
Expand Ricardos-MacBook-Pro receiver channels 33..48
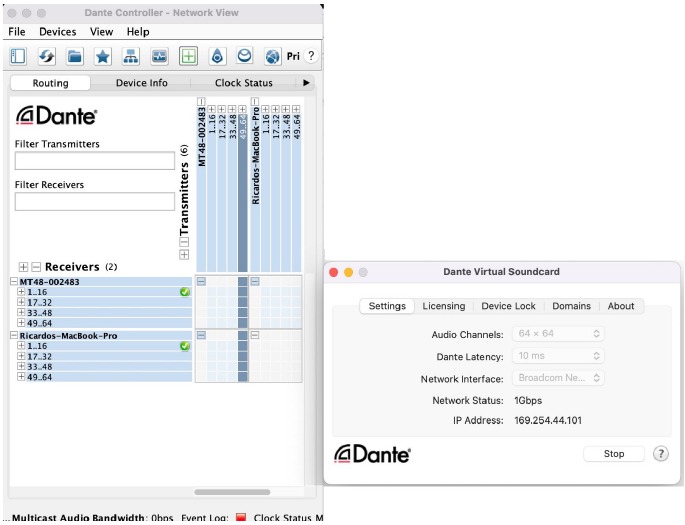click(21, 366)
